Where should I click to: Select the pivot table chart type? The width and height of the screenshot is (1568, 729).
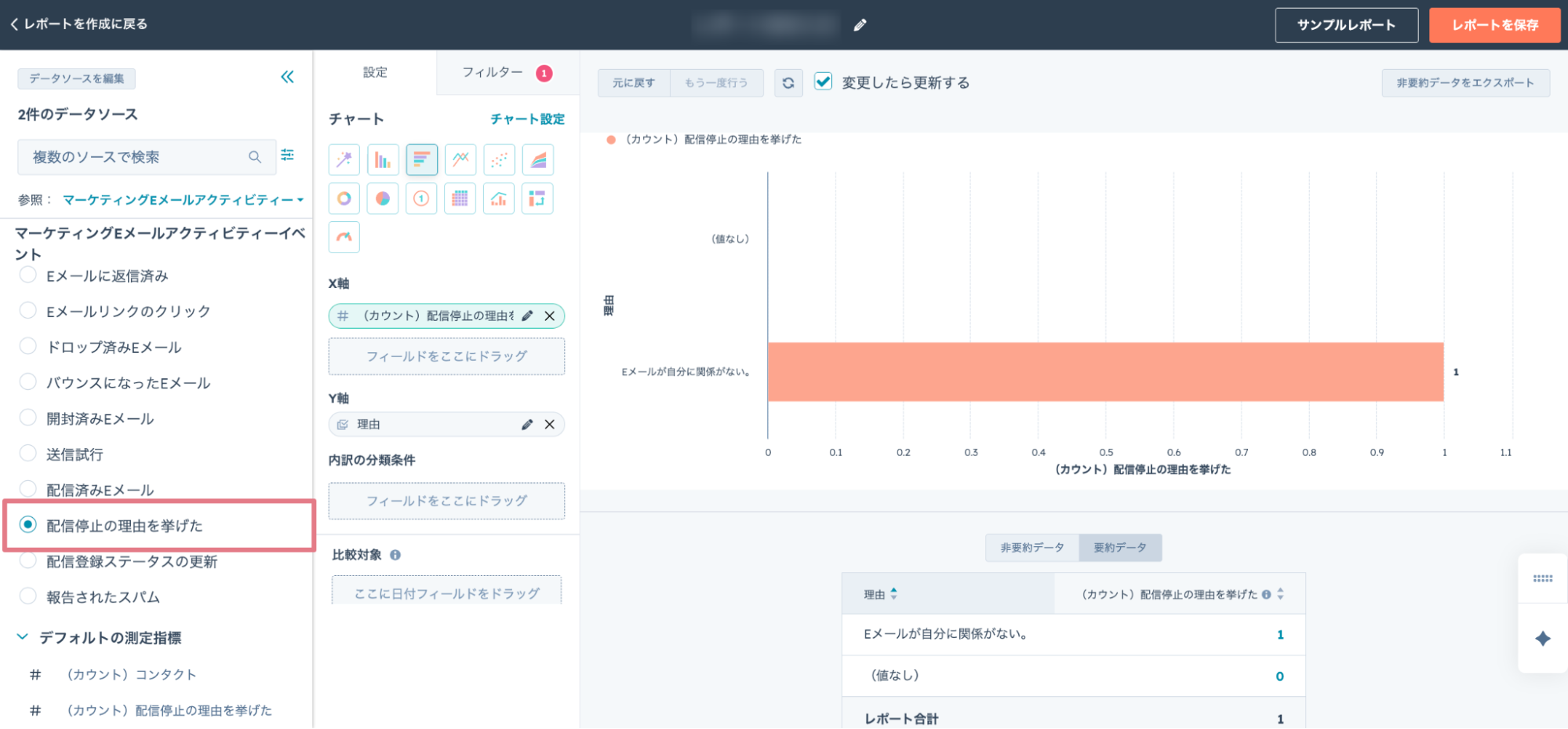click(538, 199)
